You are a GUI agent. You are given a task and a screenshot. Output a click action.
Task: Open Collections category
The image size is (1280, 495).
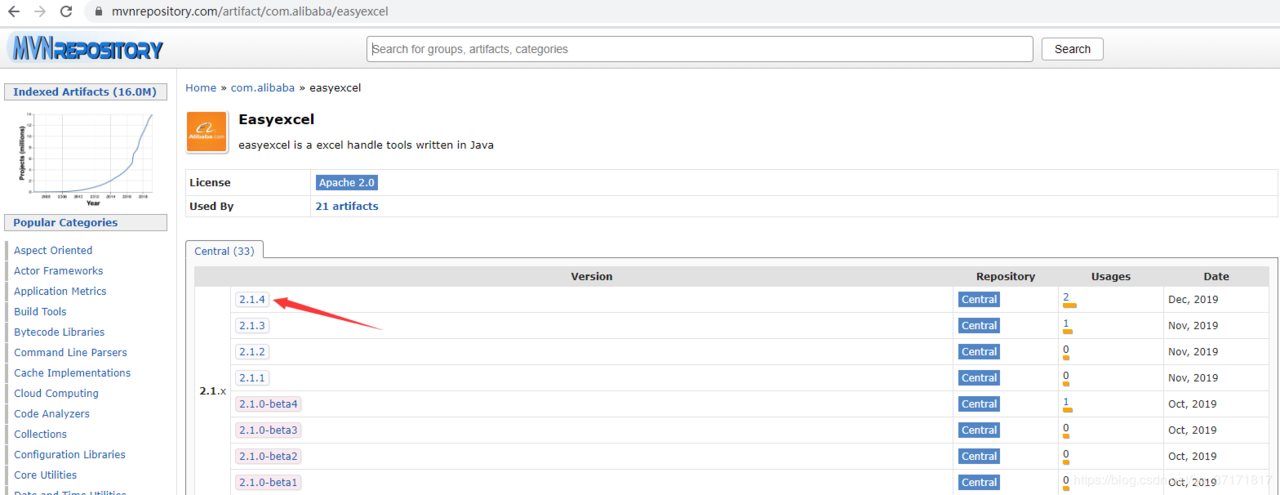click(x=40, y=434)
